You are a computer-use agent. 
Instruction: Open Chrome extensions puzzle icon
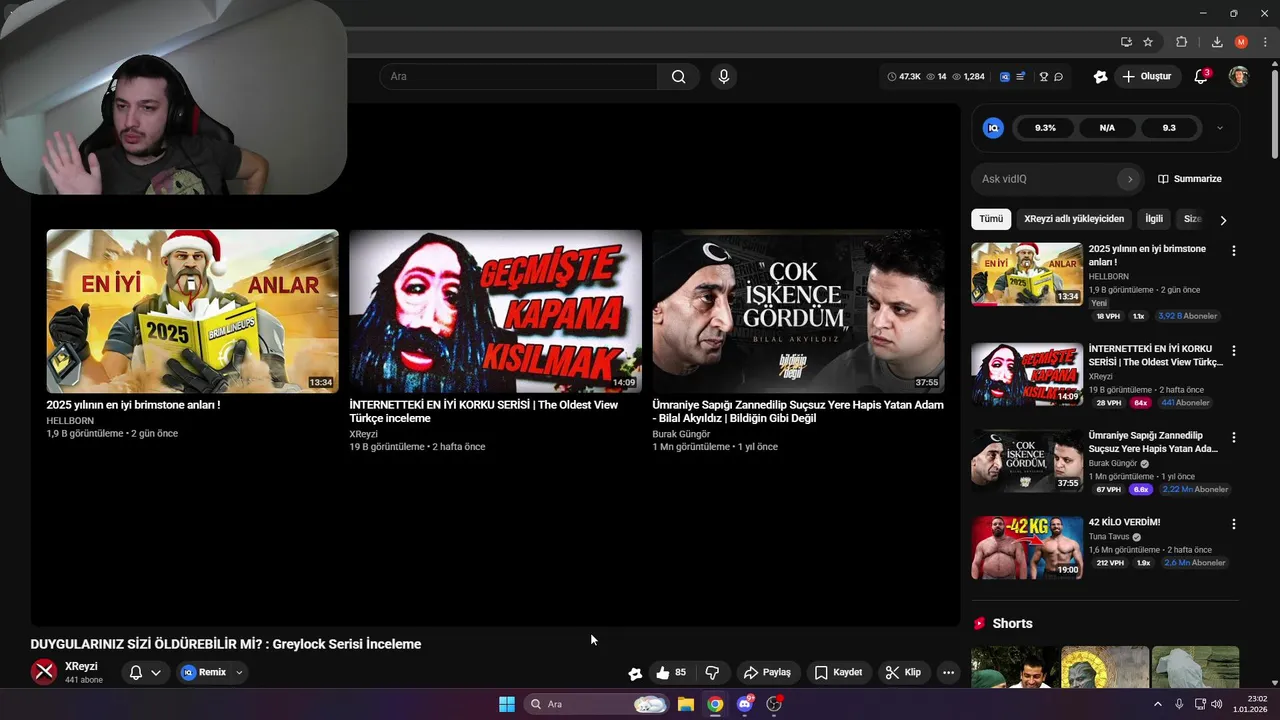coord(1182,42)
